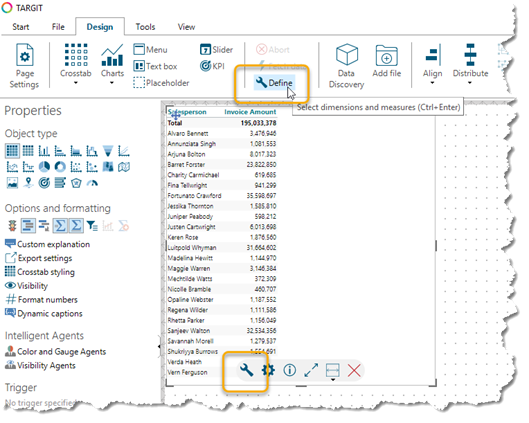Choose the outlined map object type
529x423 pixels.
point(124,167)
